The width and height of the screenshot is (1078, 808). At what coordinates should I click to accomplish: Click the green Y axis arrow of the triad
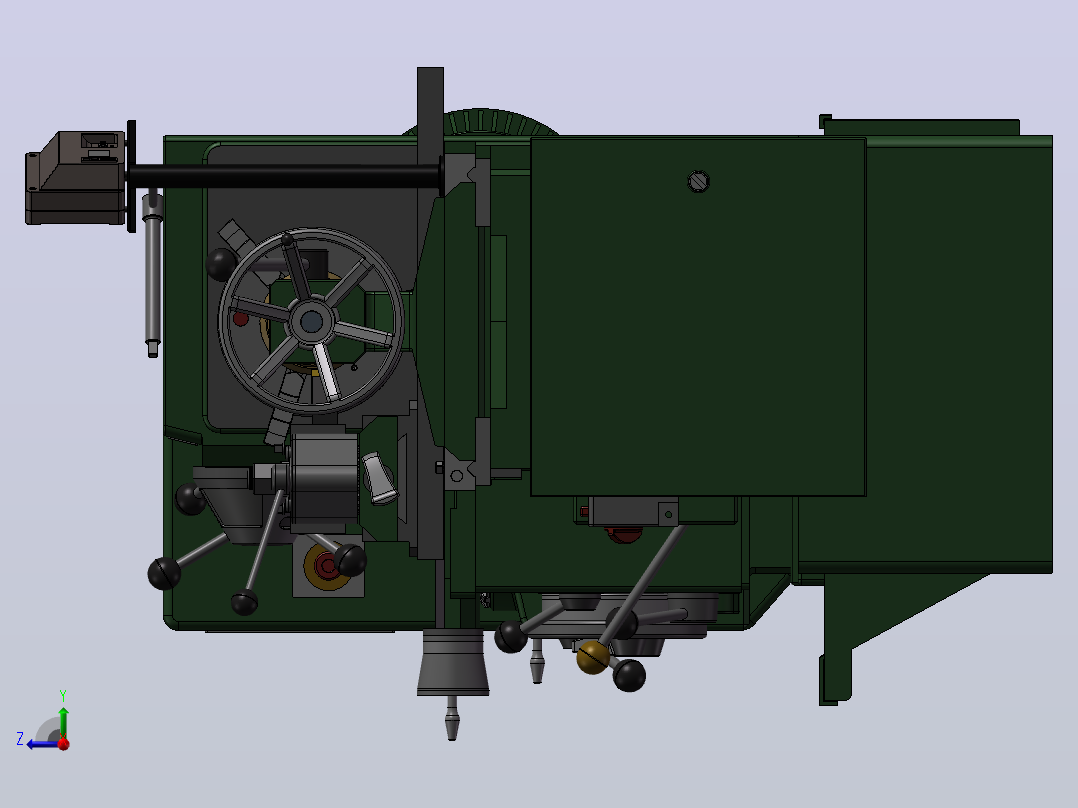click(x=63, y=721)
